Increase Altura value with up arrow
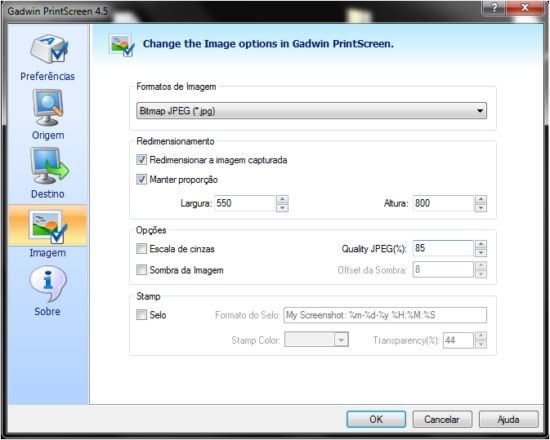 [481, 199]
